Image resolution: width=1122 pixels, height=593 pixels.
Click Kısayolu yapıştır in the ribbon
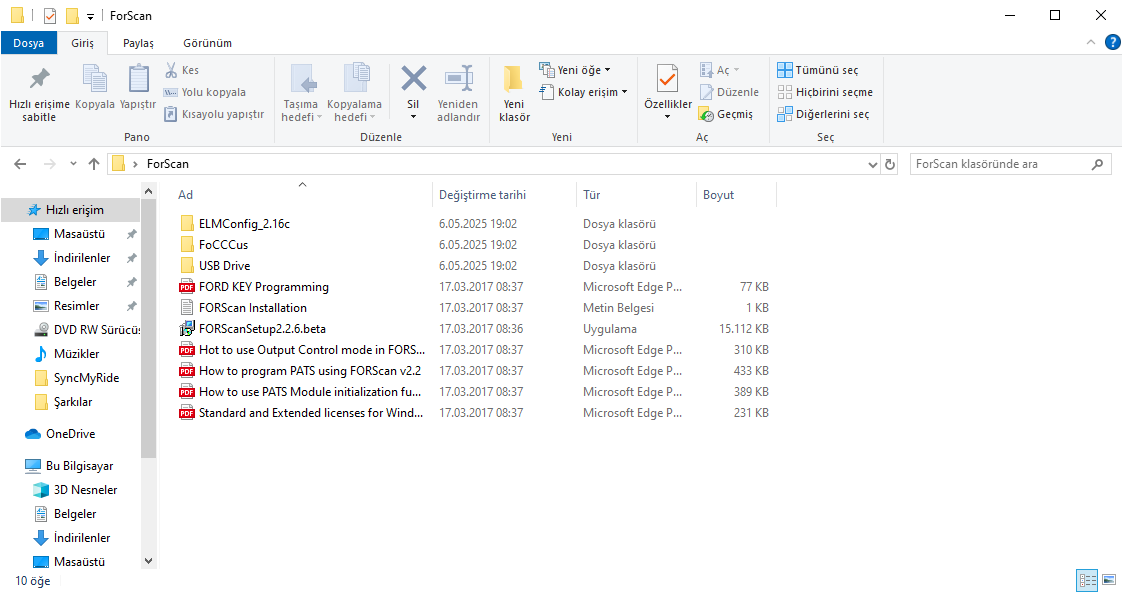pyautogui.click(x=214, y=114)
